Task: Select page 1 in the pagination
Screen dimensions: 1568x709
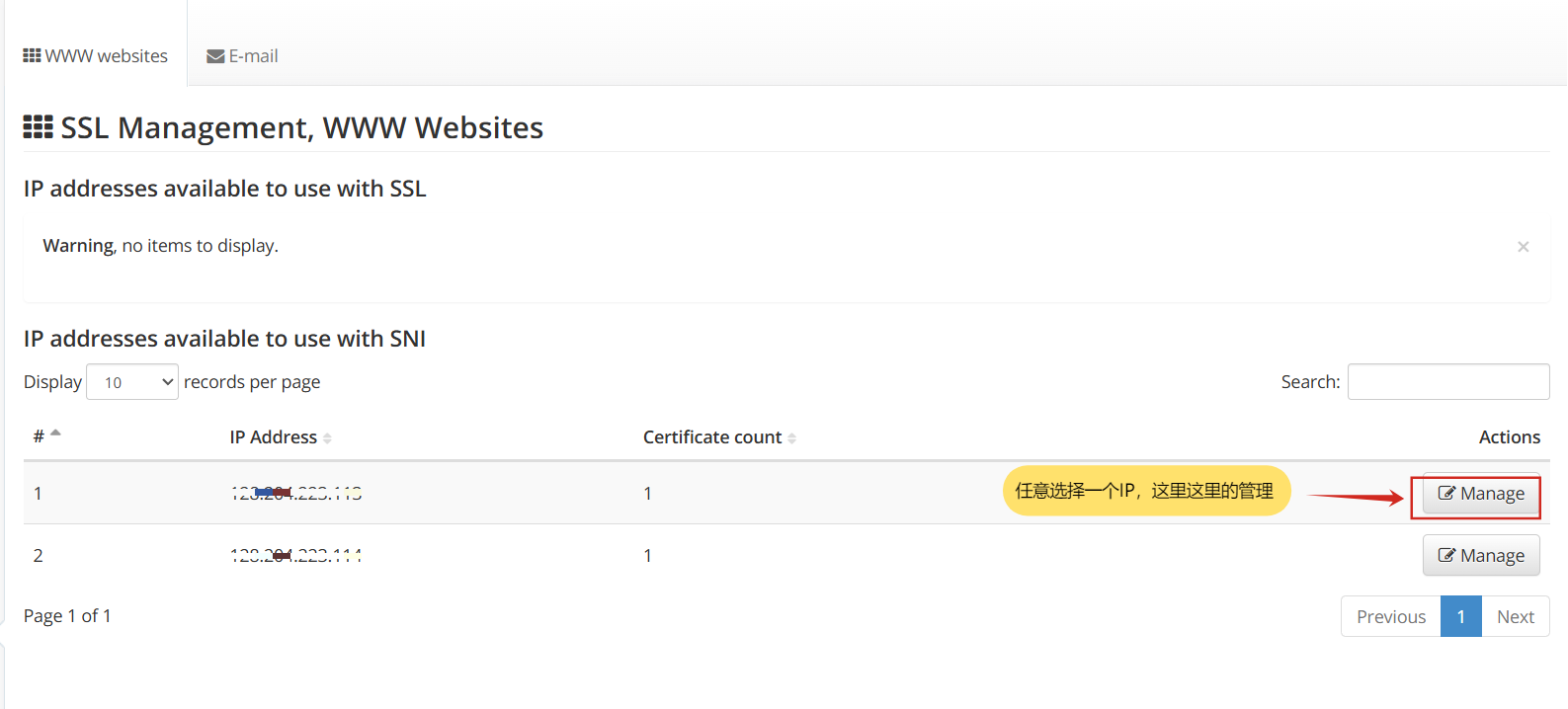Action: point(1460,617)
